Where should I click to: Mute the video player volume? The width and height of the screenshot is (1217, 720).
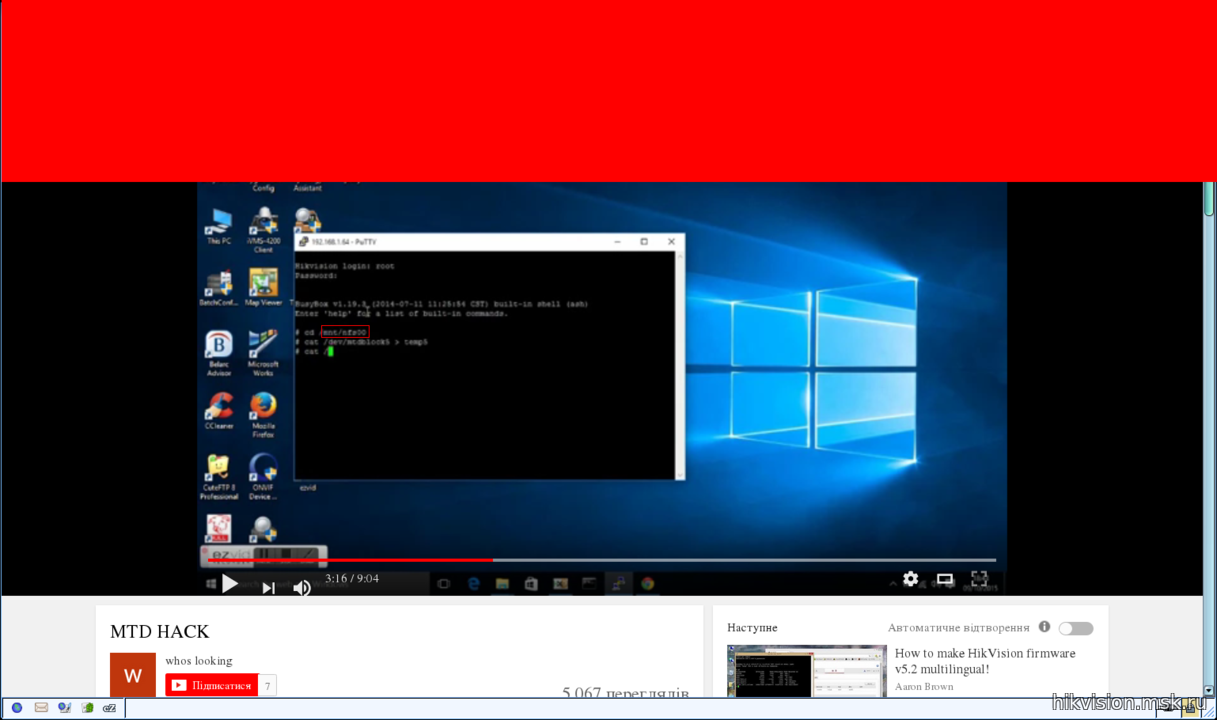click(x=301, y=588)
